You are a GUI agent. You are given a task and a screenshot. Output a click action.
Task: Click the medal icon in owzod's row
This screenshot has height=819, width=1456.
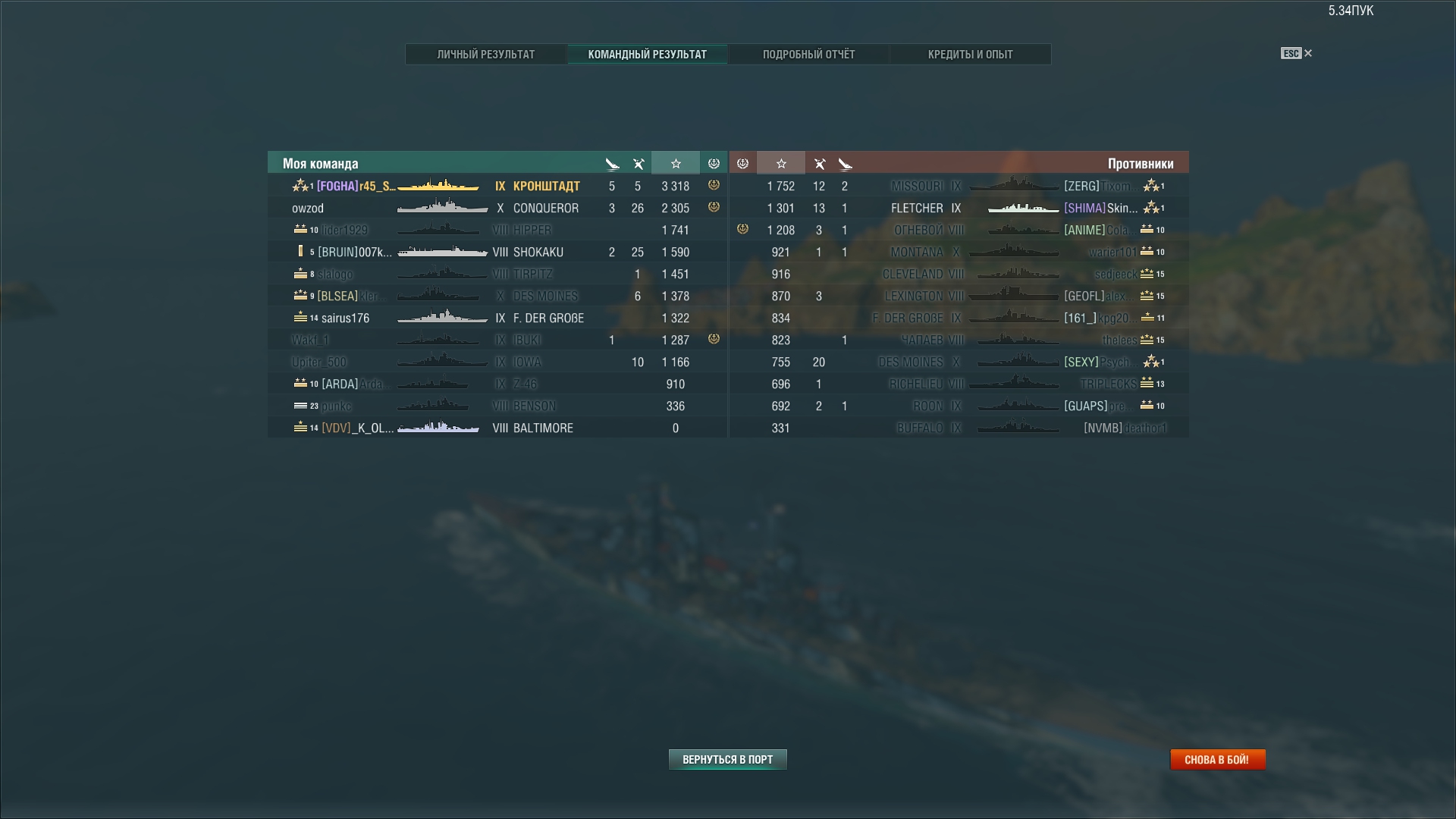[x=714, y=207]
